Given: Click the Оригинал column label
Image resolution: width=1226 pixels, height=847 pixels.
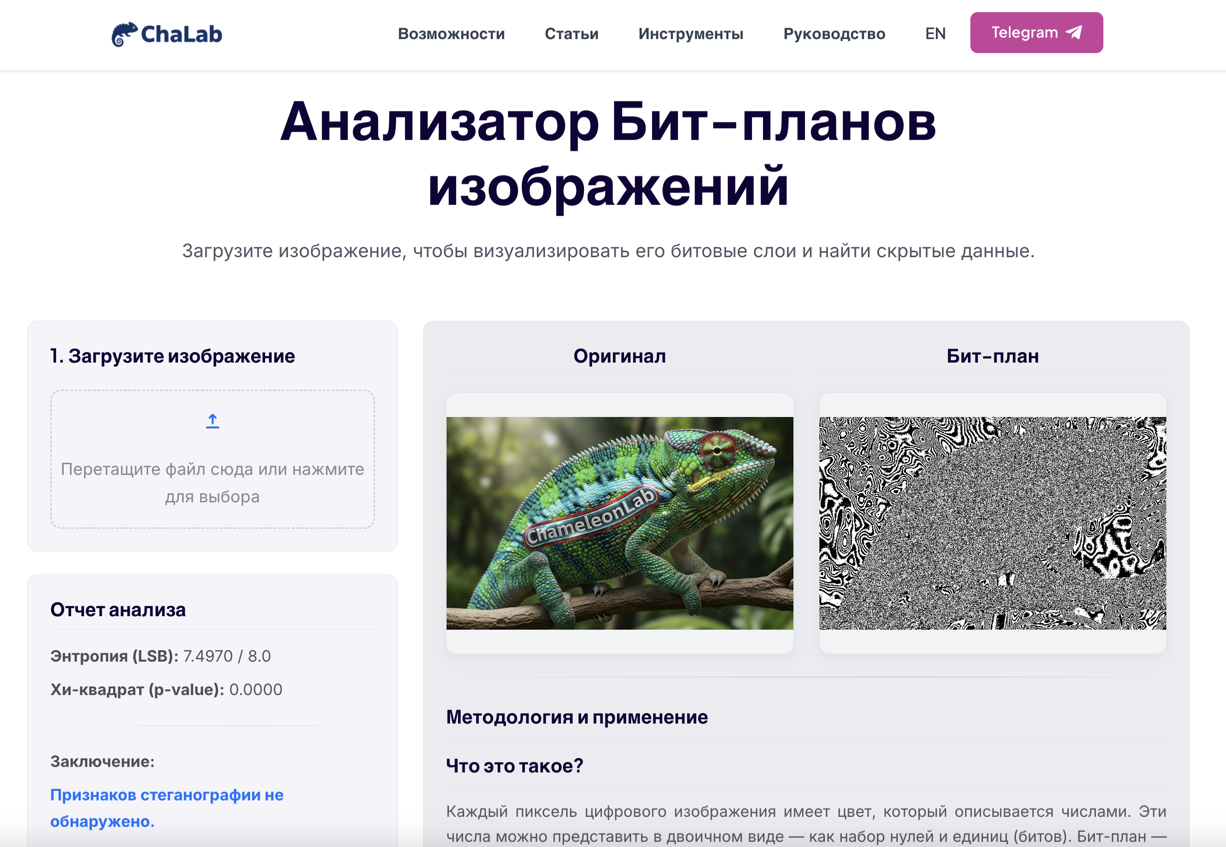Looking at the screenshot, I should tap(619, 356).
